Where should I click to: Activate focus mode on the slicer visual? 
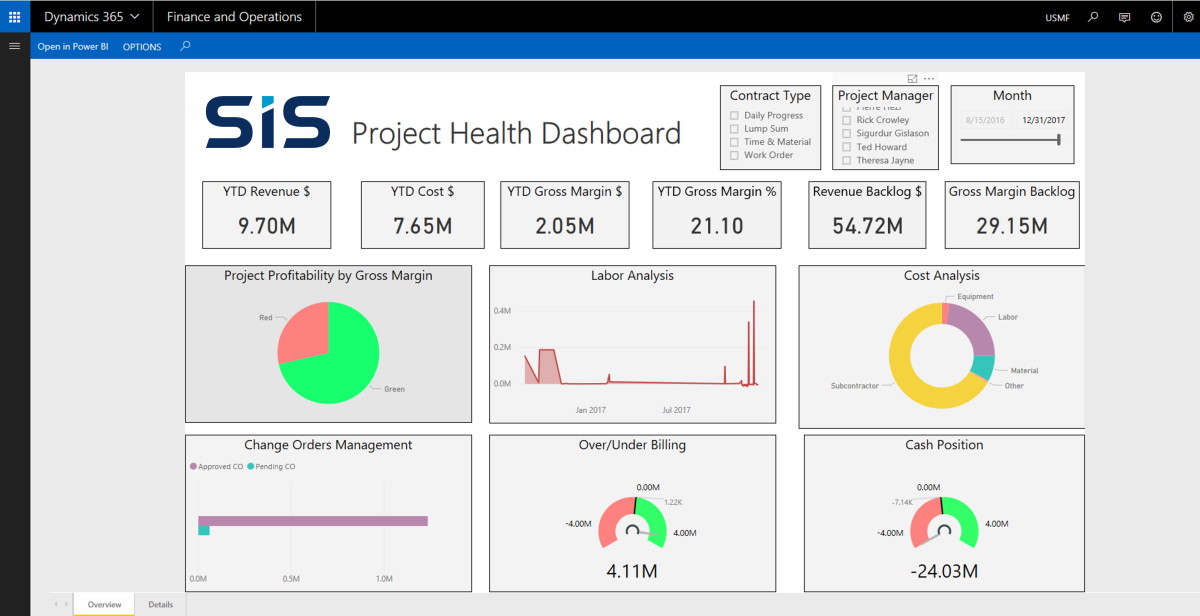coord(912,79)
